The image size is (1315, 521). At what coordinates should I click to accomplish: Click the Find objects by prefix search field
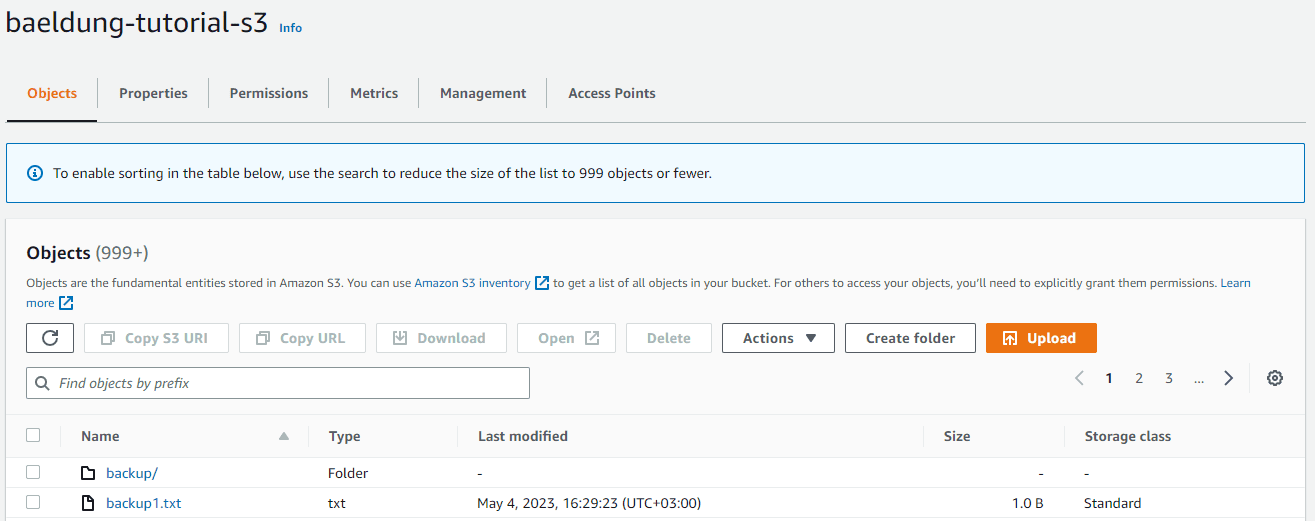pyautogui.click(x=278, y=383)
